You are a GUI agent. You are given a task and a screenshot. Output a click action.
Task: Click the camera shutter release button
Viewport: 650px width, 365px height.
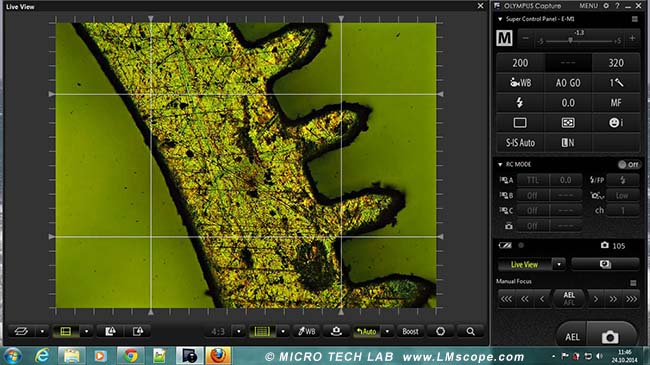(x=609, y=337)
